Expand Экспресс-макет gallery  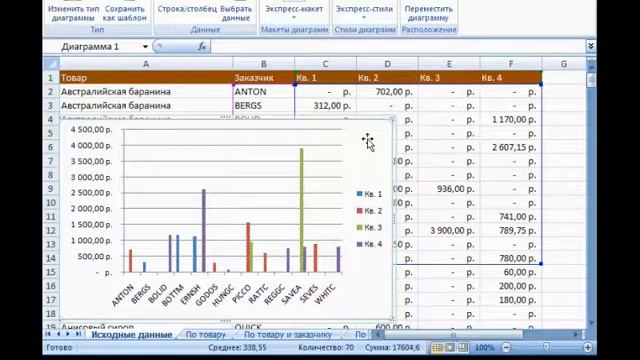pyautogui.click(x=294, y=12)
